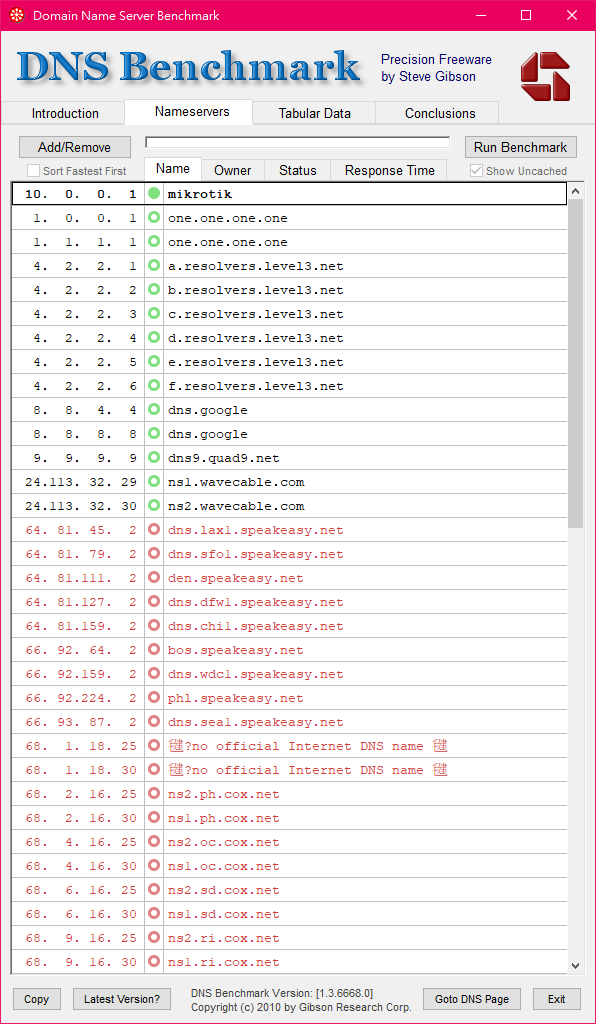Click the IP address 9.9.9.9
596x1024 pixels.
tap(85, 458)
